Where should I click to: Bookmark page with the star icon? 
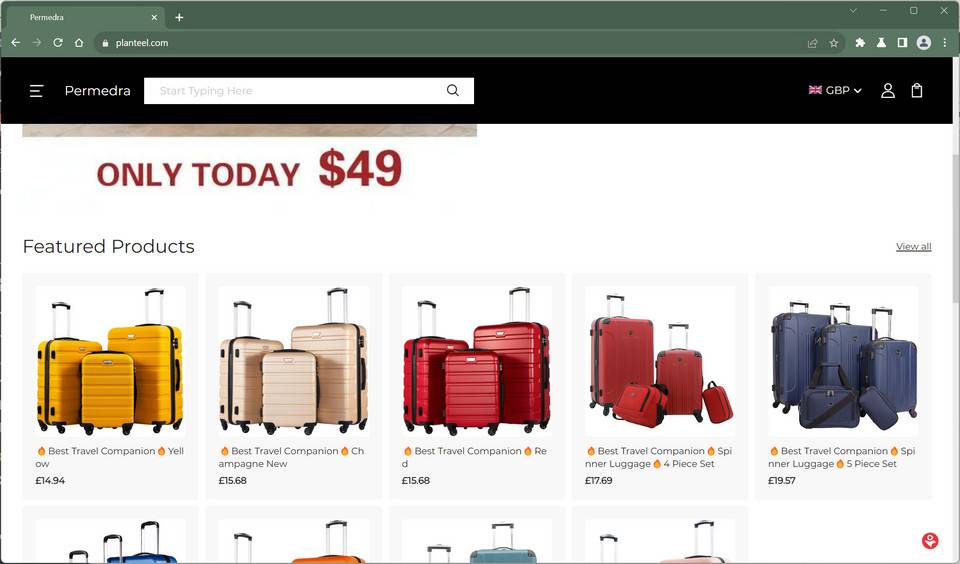[x=833, y=43]
